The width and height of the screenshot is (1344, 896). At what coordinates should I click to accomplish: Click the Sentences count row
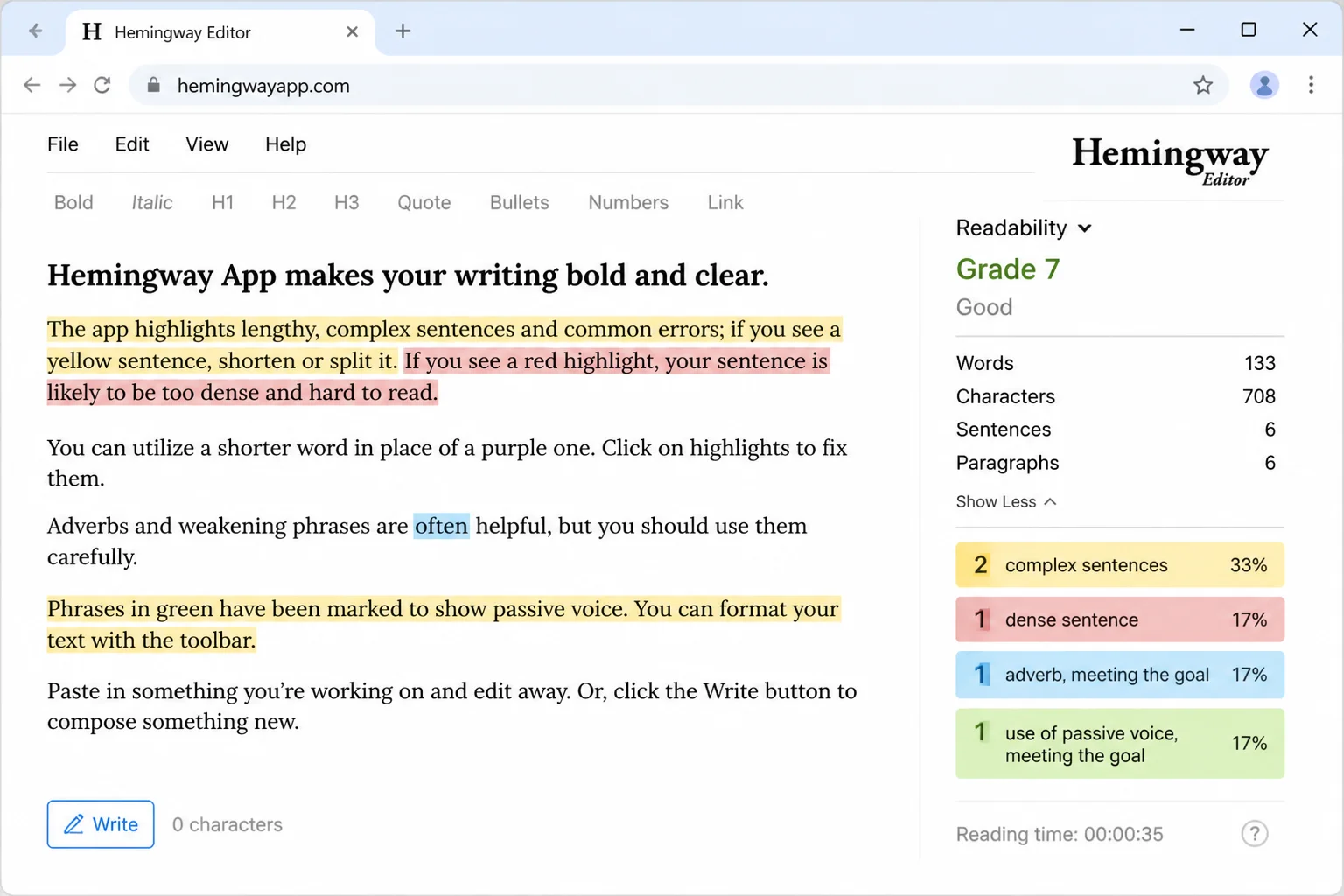[1116, 430]
